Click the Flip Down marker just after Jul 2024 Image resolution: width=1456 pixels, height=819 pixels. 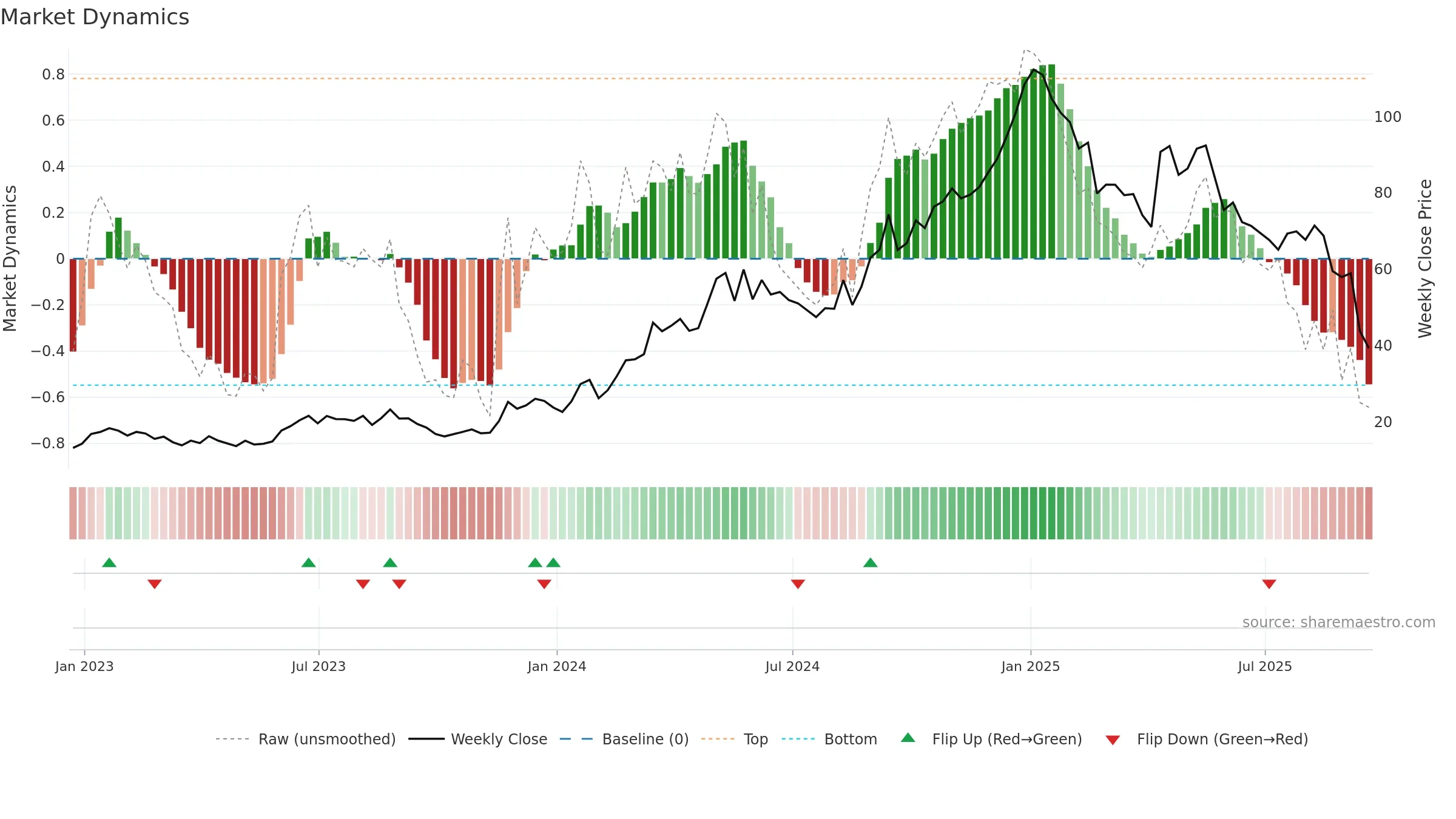pos(798,584)
